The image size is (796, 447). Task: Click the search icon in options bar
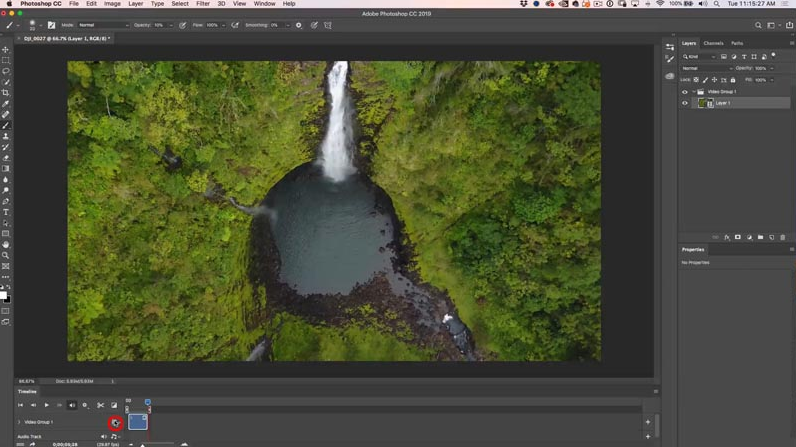click(758, 25)
